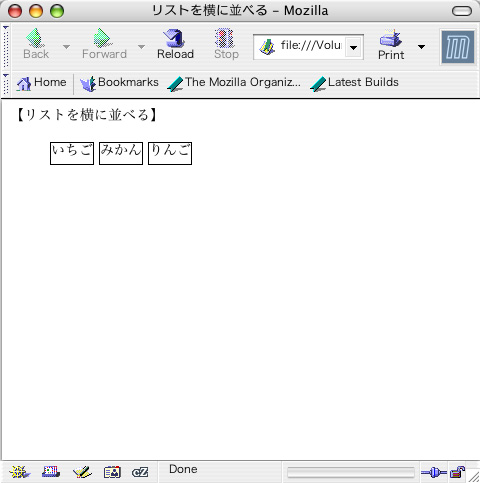Expand the URL bar history dropdown
Viewport: 480px width, 483px height.
pos(353,47)
